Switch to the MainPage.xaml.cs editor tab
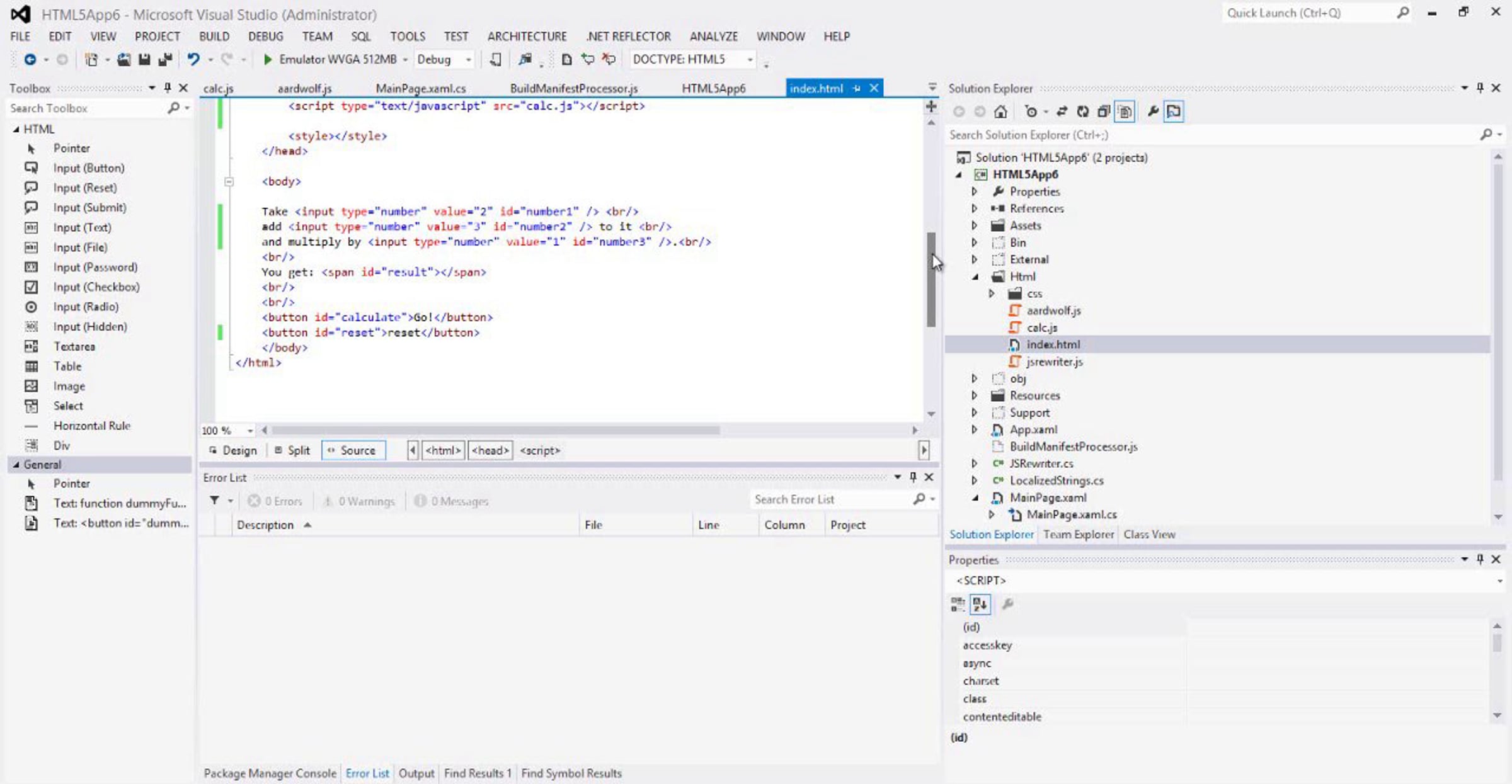Image resolution: width=1512 pixels, height=784 pixels. (420, 89)
